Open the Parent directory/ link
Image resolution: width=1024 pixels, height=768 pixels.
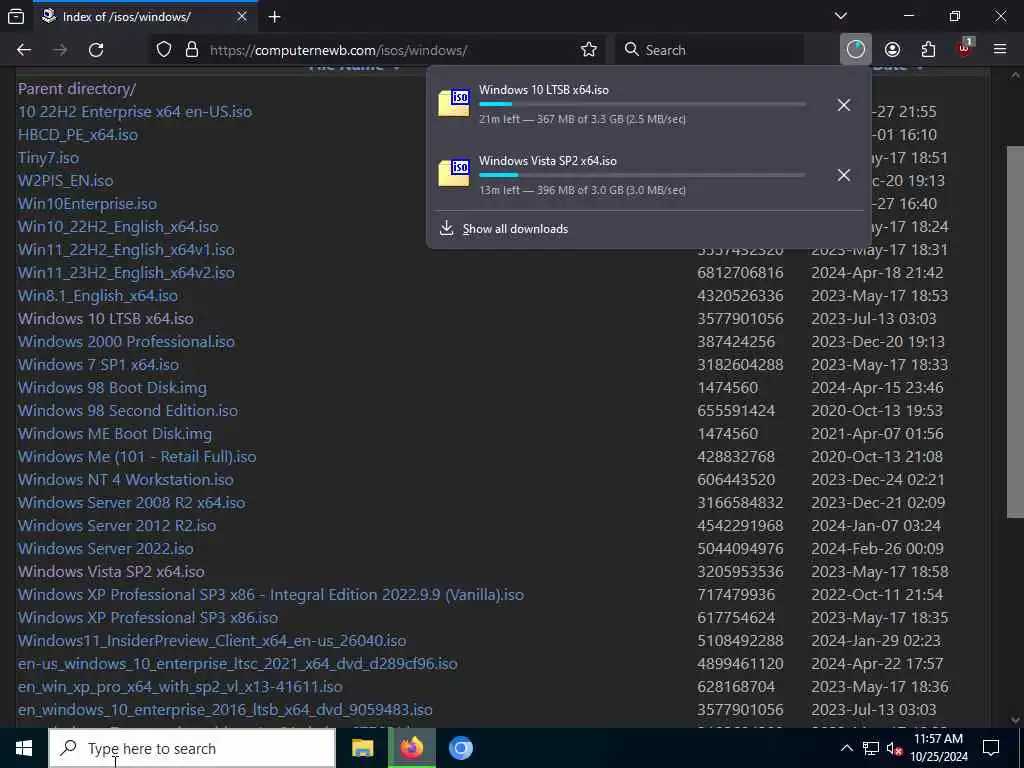click(77, 88)
